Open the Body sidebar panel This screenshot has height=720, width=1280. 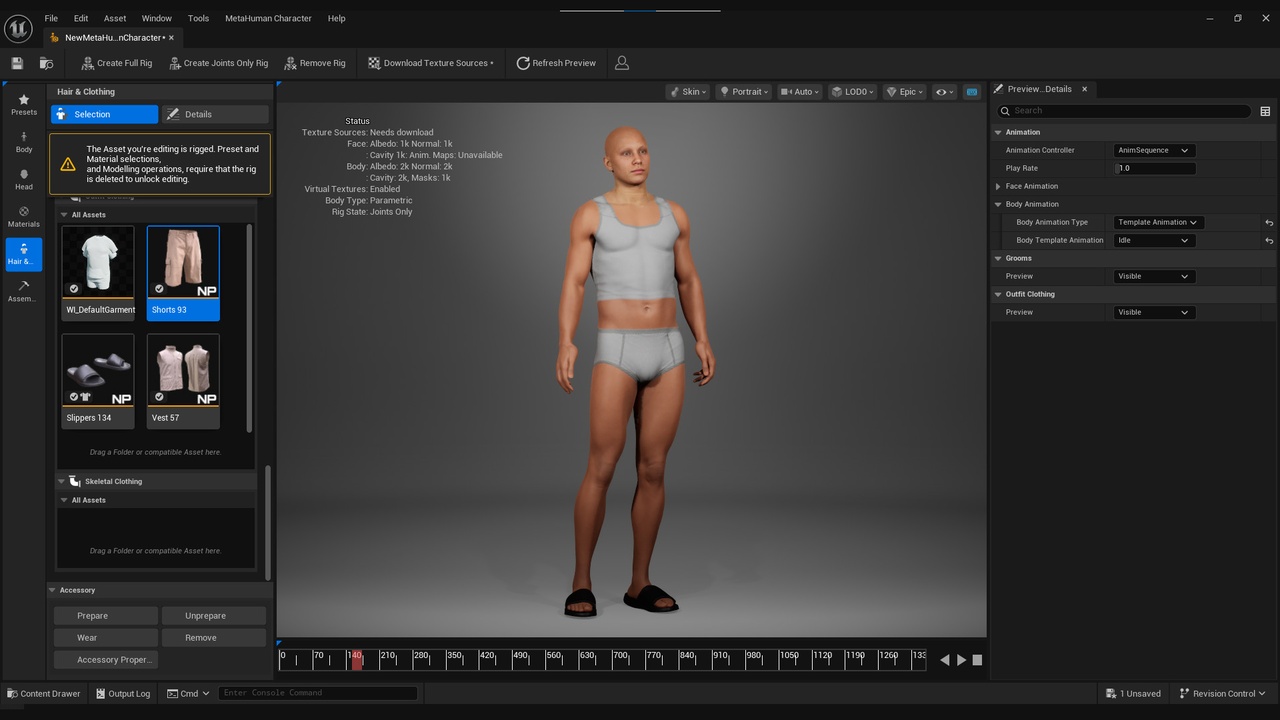tap(24, 141)
